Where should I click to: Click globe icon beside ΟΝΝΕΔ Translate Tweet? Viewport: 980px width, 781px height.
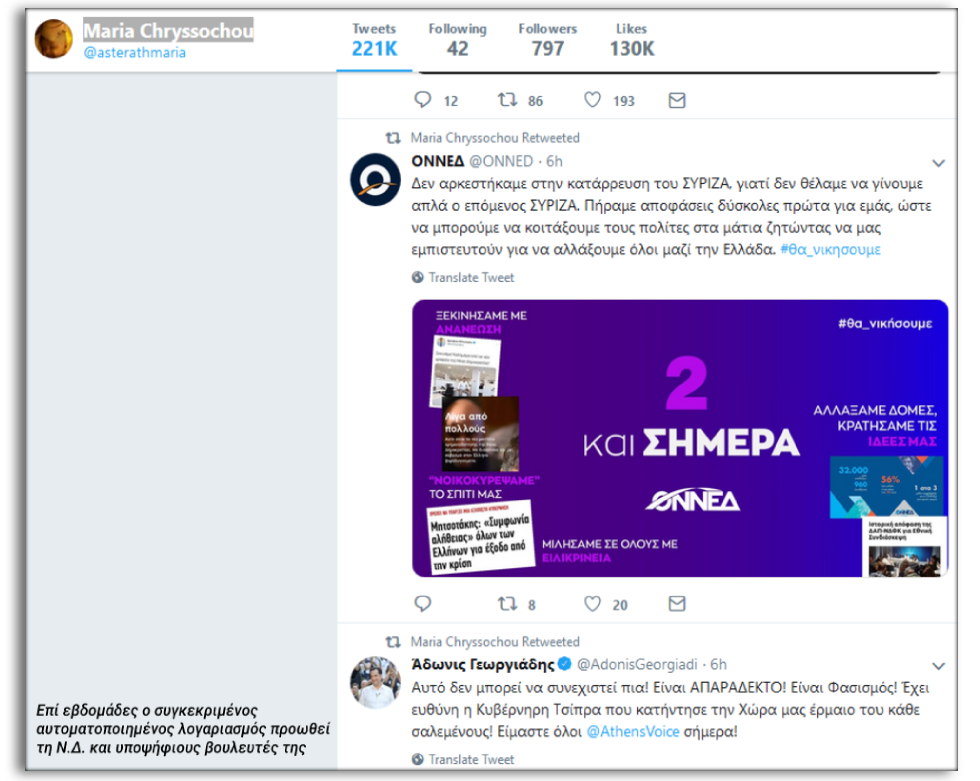(418, 277)
